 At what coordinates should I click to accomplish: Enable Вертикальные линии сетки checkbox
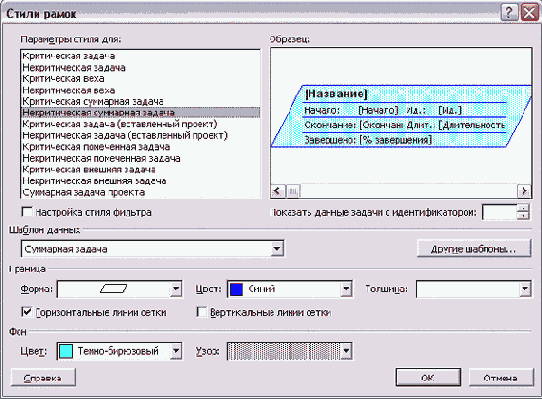201,312
